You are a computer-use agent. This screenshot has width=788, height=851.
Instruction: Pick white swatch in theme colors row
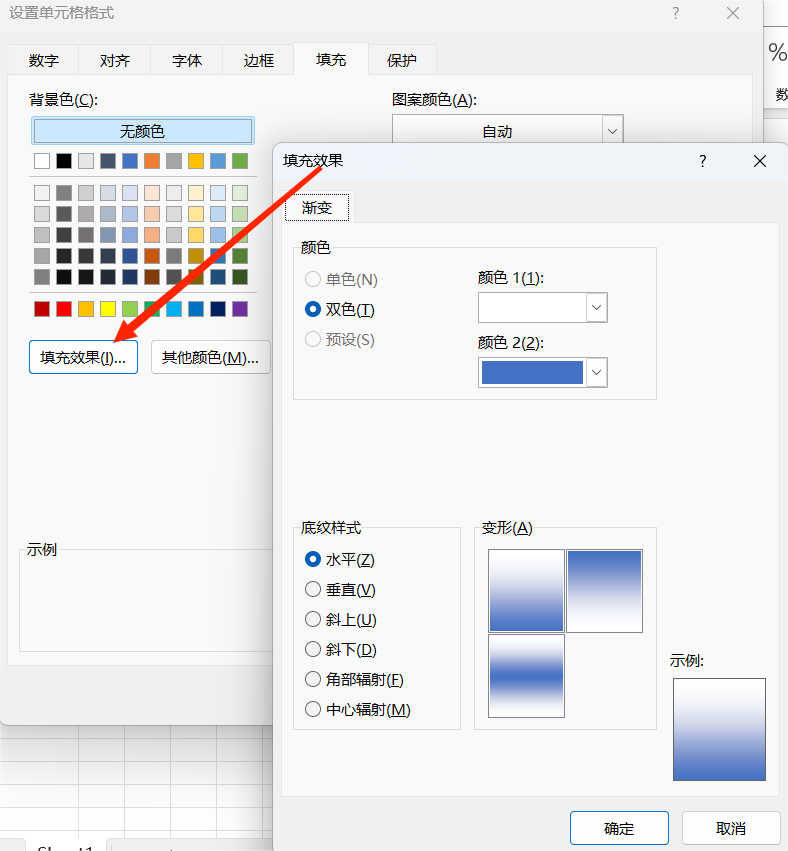tap(42, 161)
